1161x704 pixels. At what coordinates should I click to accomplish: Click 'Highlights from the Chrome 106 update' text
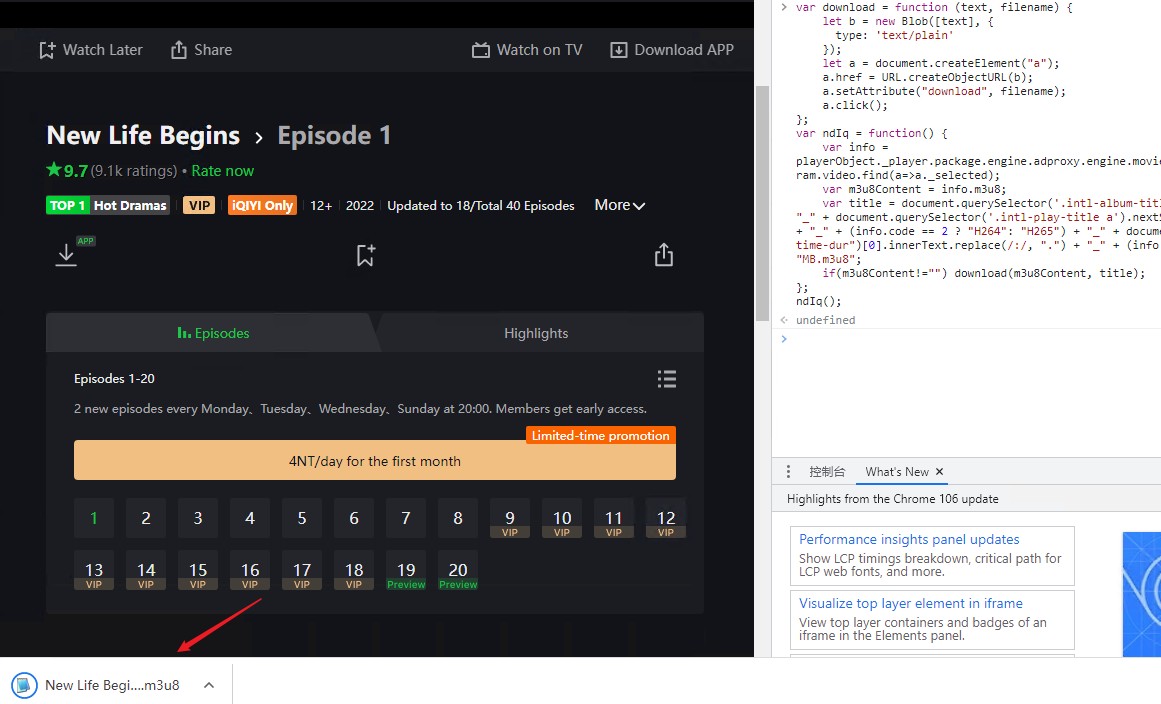click(892, 499)
